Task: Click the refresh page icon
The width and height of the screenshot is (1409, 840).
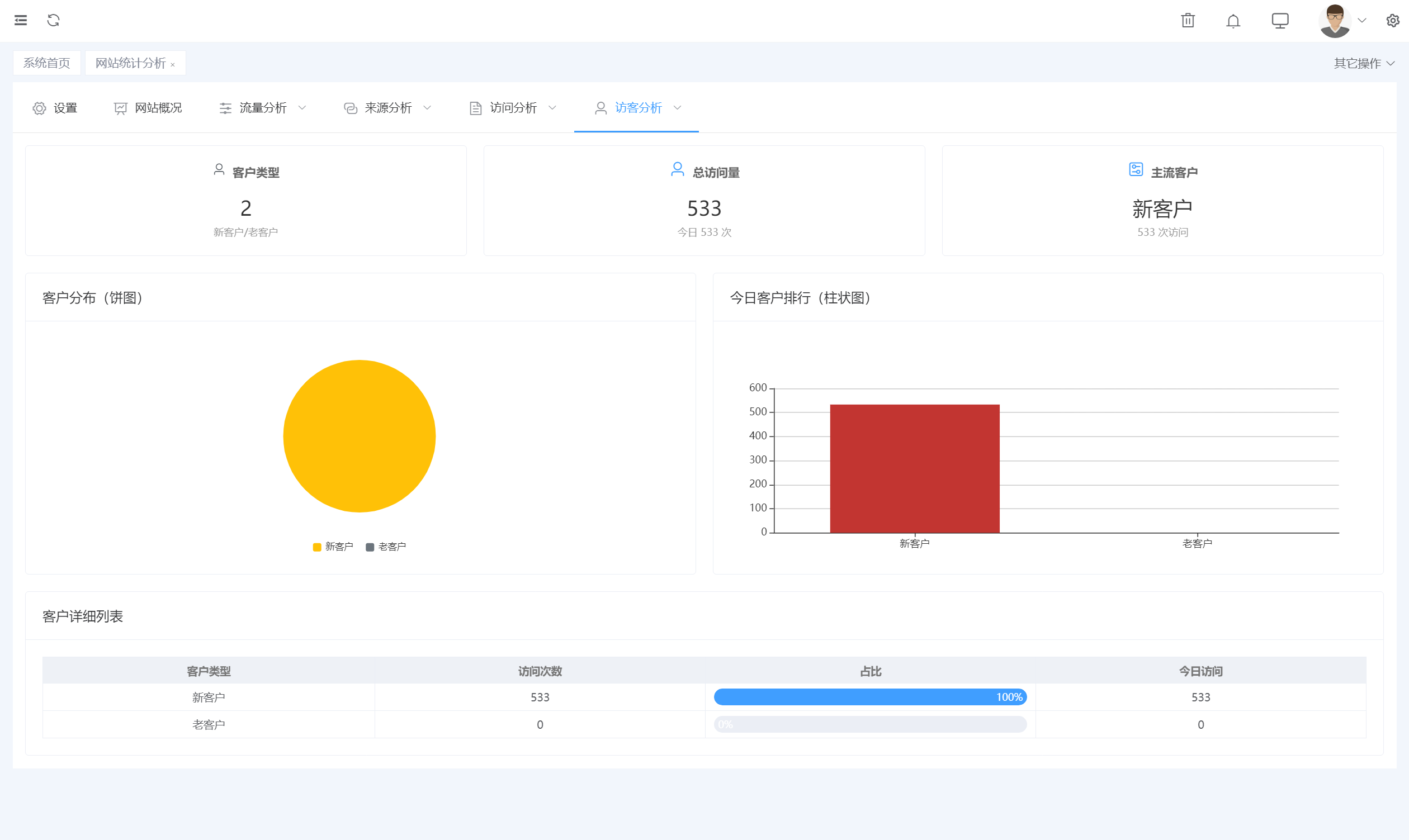Action: click(53, 20)
